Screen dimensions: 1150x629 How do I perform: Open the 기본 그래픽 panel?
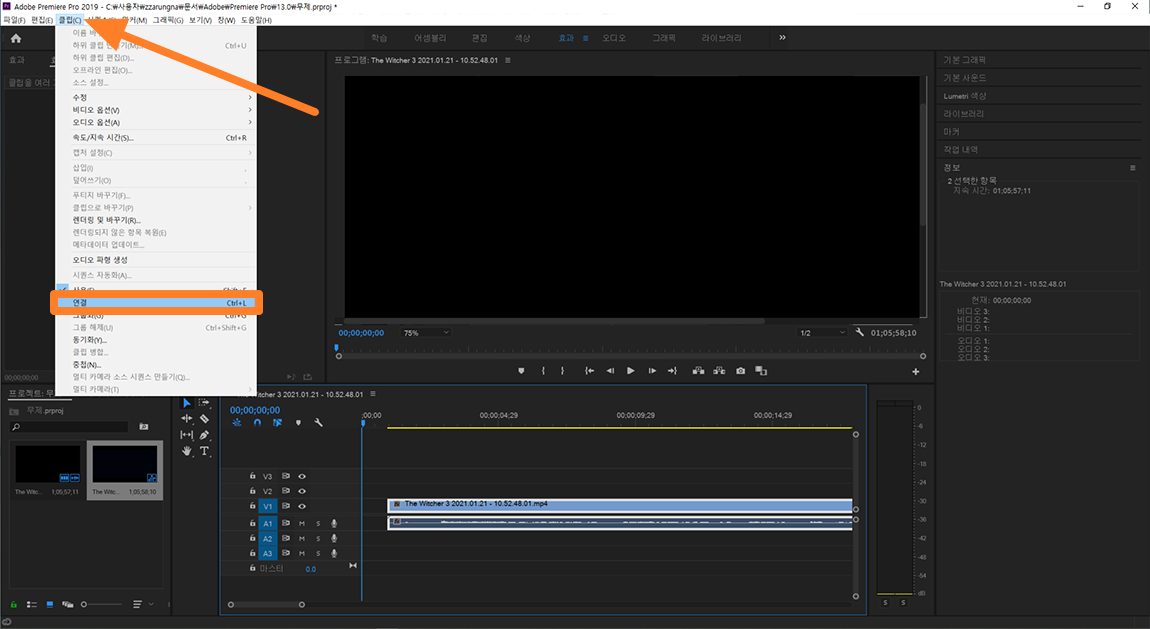click(x=964, y=60)
